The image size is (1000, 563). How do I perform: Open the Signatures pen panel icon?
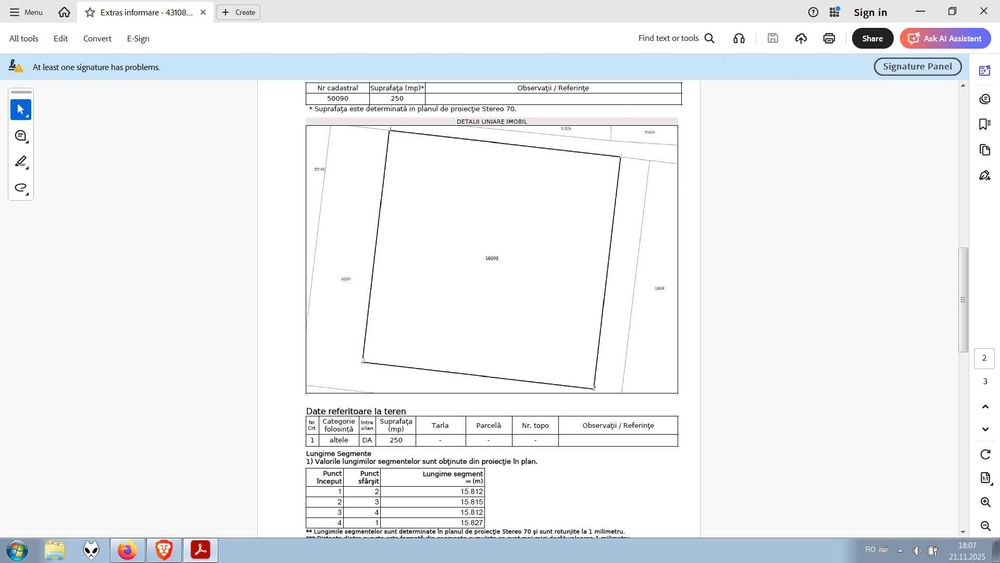[x=985, y=175]
